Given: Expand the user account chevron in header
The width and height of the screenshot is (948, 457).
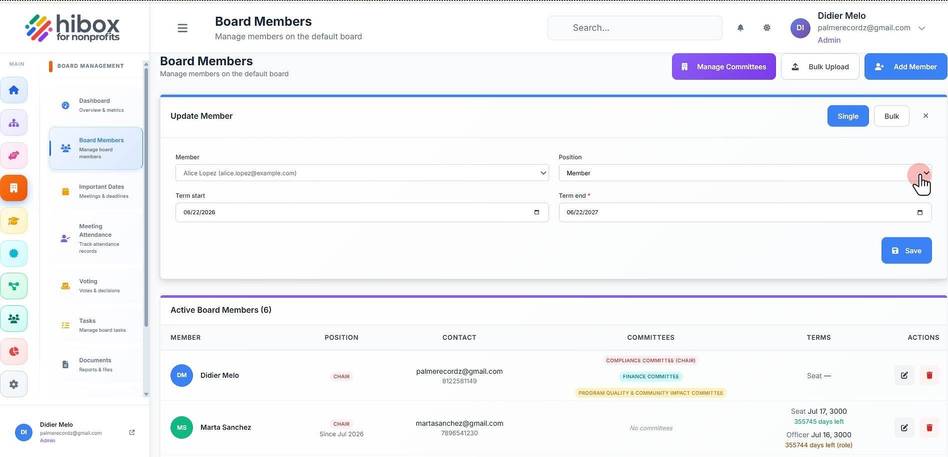Looking at the screenshot, I should coord(921,28).
